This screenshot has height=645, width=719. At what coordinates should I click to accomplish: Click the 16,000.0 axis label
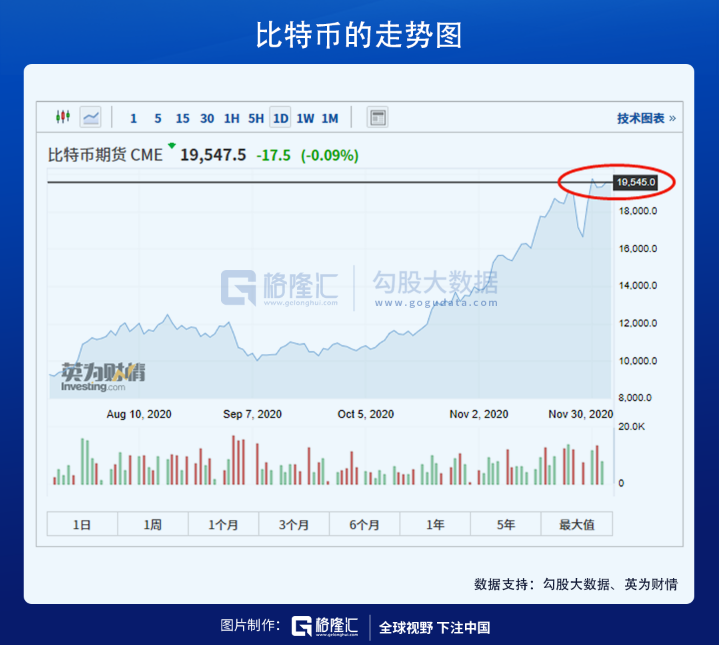click(x=638, y=248)
